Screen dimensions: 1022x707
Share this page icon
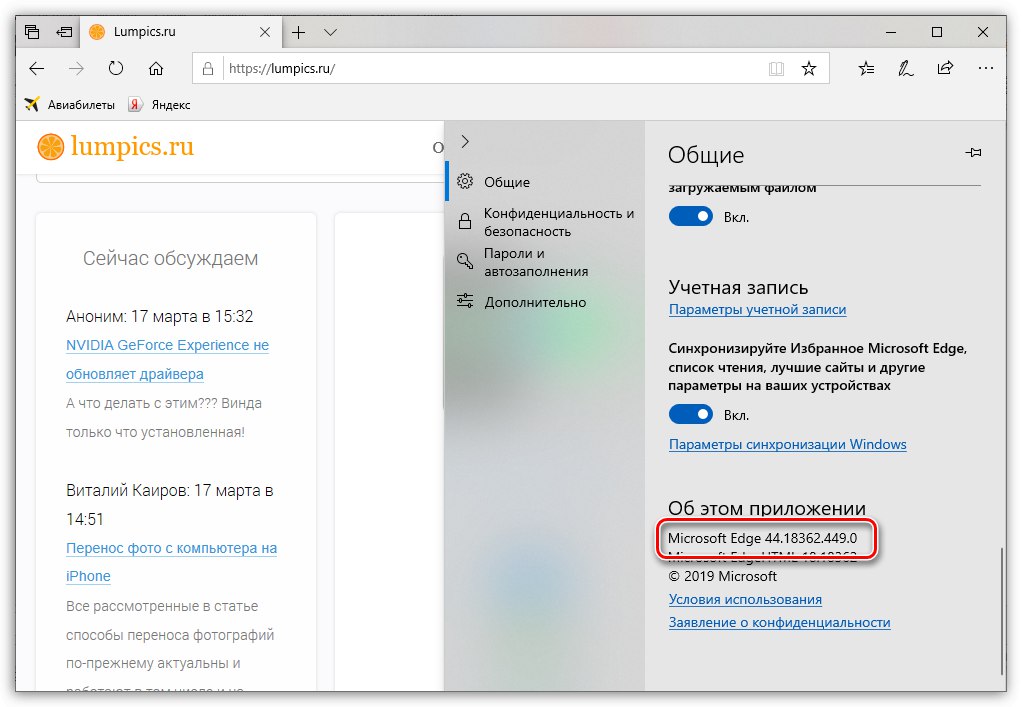coord(945,68)
